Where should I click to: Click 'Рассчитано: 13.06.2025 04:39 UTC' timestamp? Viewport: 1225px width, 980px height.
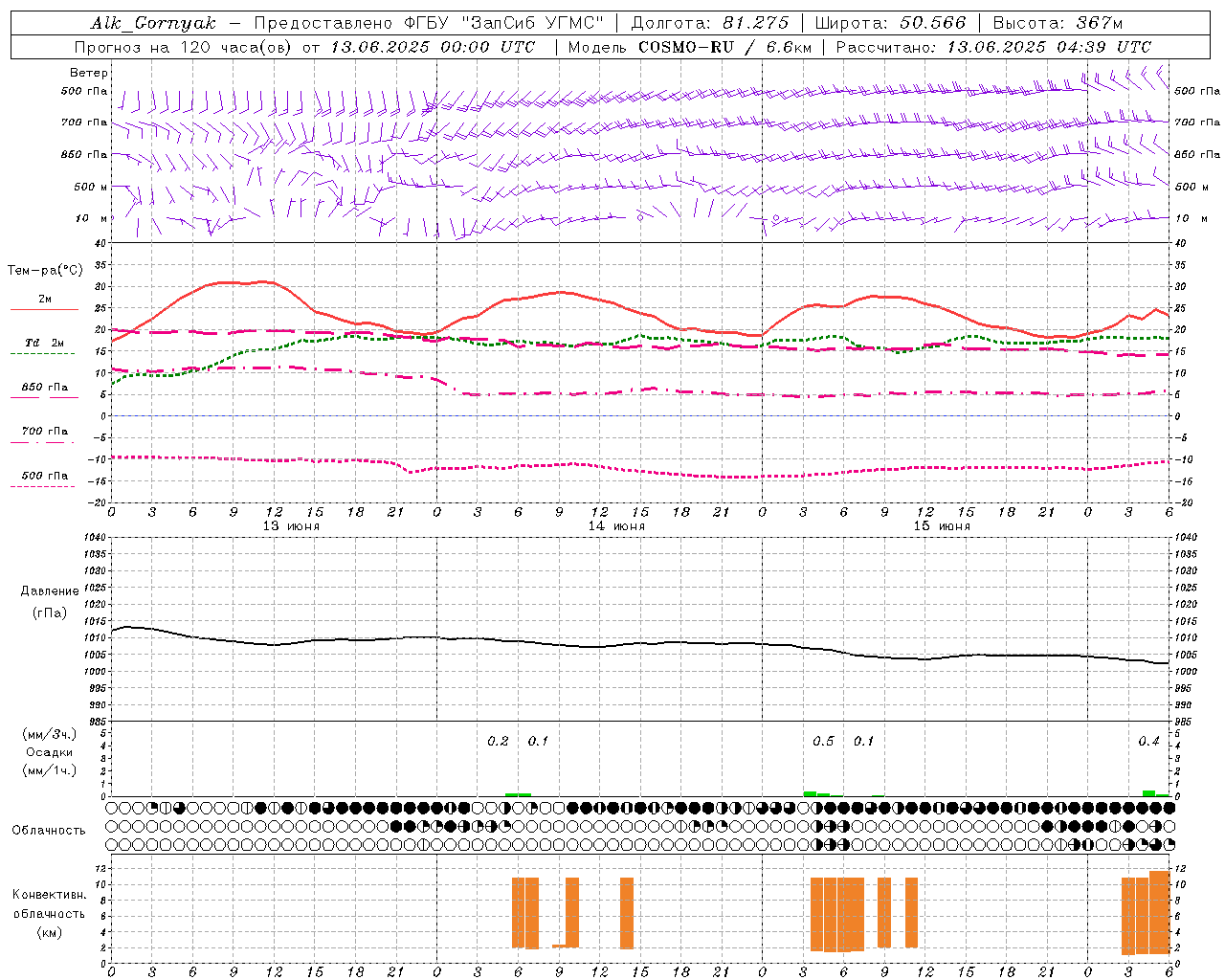pos(993,47)
